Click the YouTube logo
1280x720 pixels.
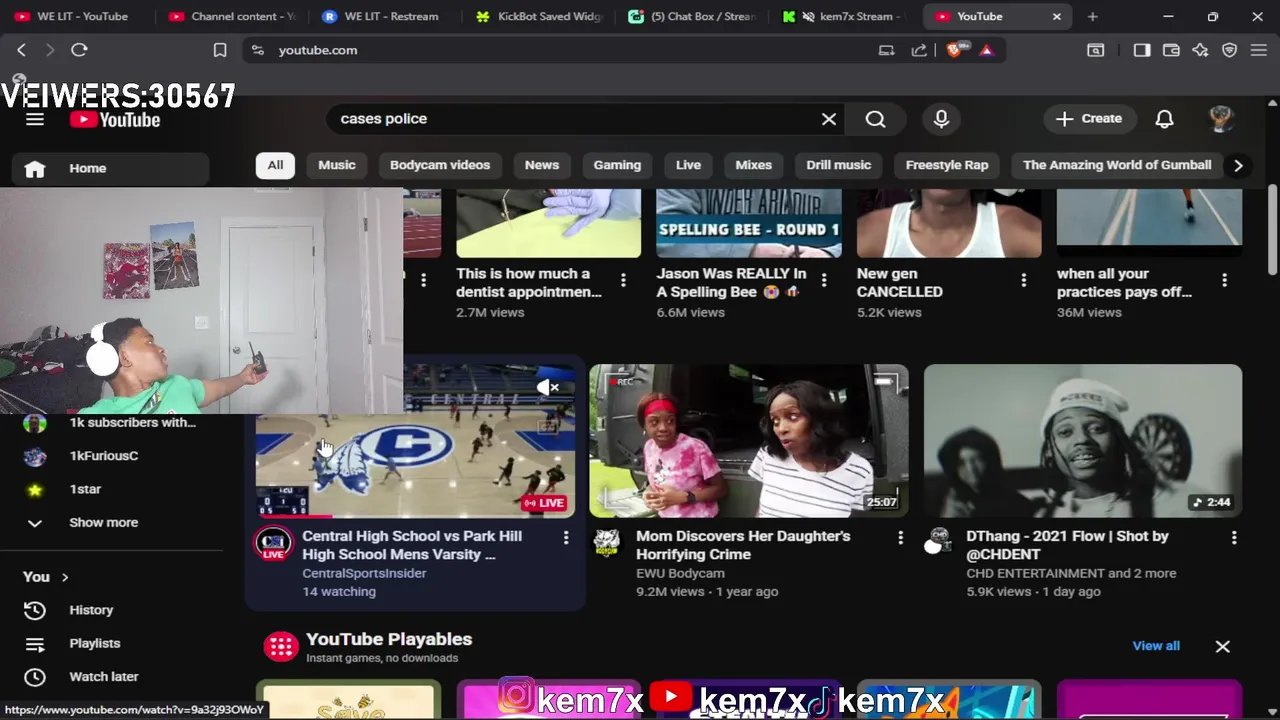(115, 120)
